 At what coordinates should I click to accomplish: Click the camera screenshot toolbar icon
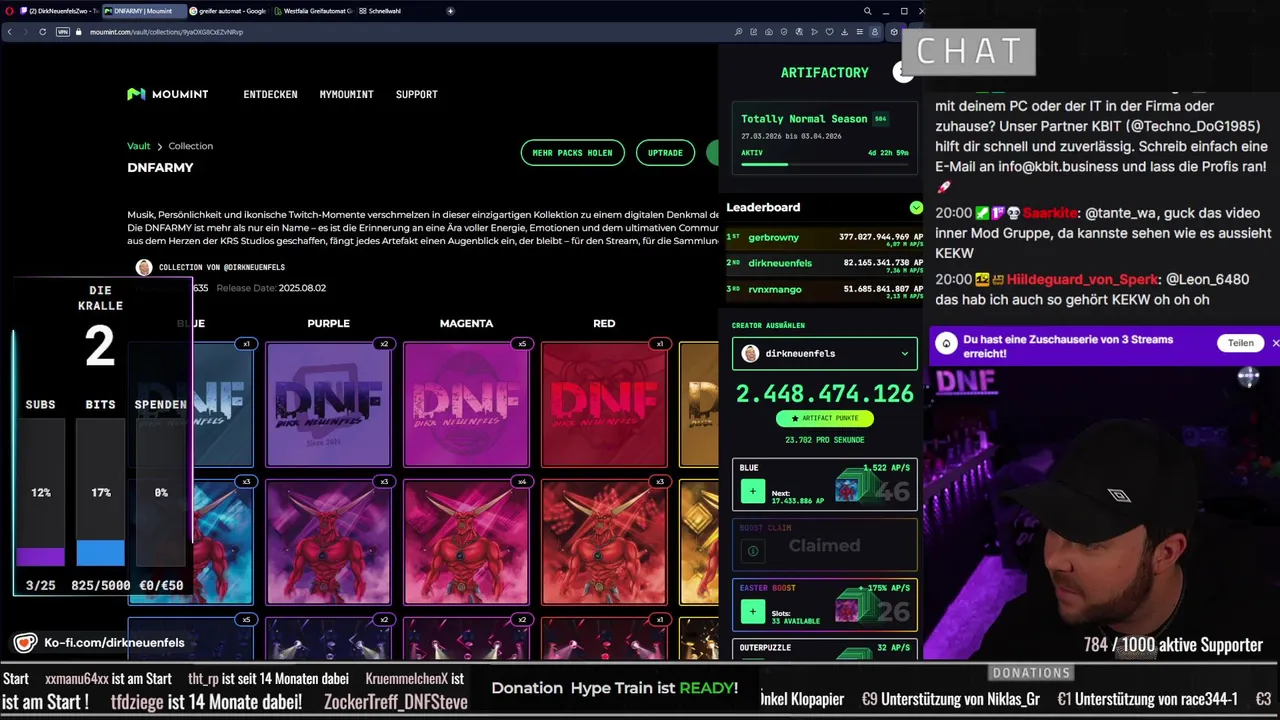769,32
